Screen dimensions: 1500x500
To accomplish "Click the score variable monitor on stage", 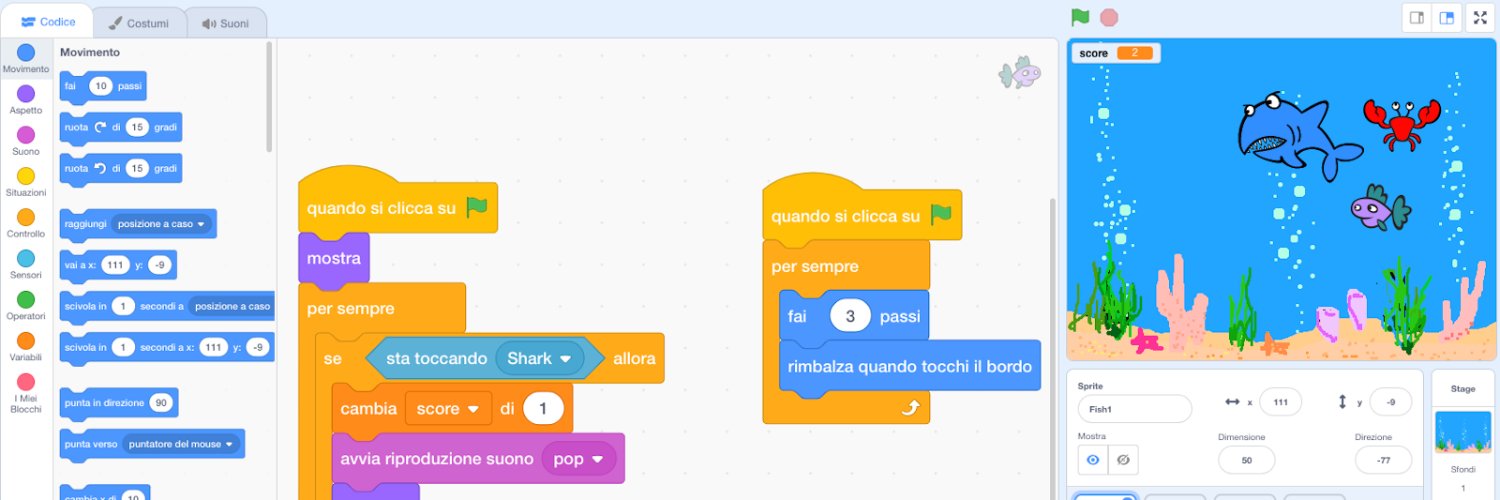I will [x=1115, y=53].
